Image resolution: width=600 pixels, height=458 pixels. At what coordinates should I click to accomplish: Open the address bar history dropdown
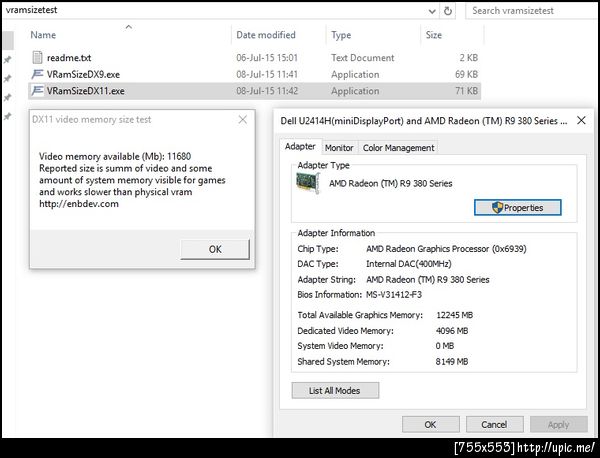pos(432,11)
